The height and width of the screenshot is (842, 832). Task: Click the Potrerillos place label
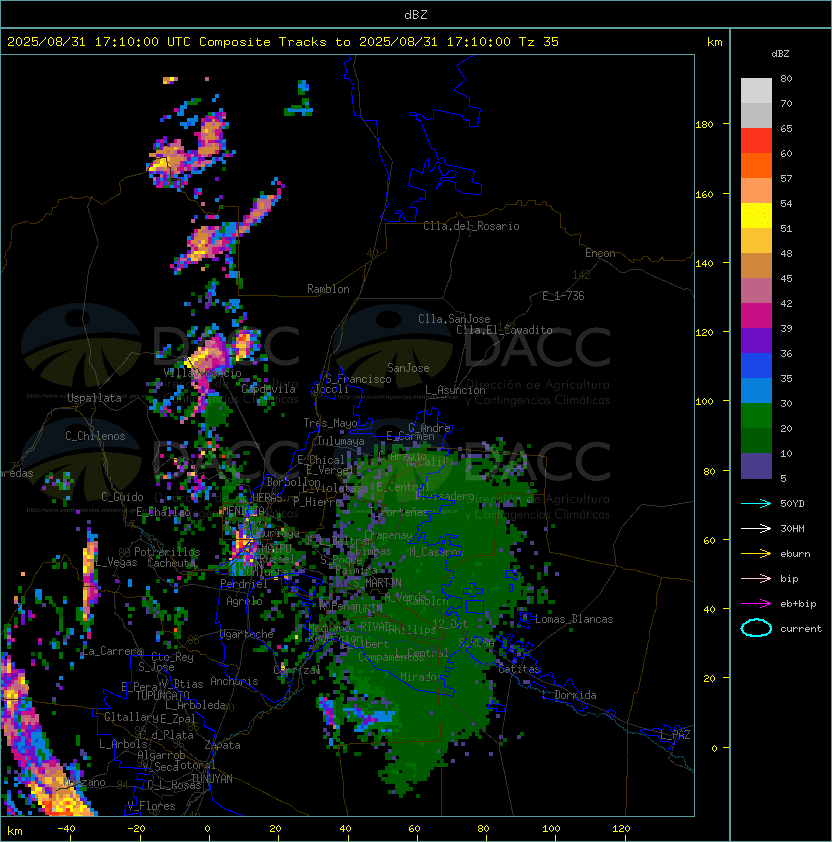pos(167,552)
